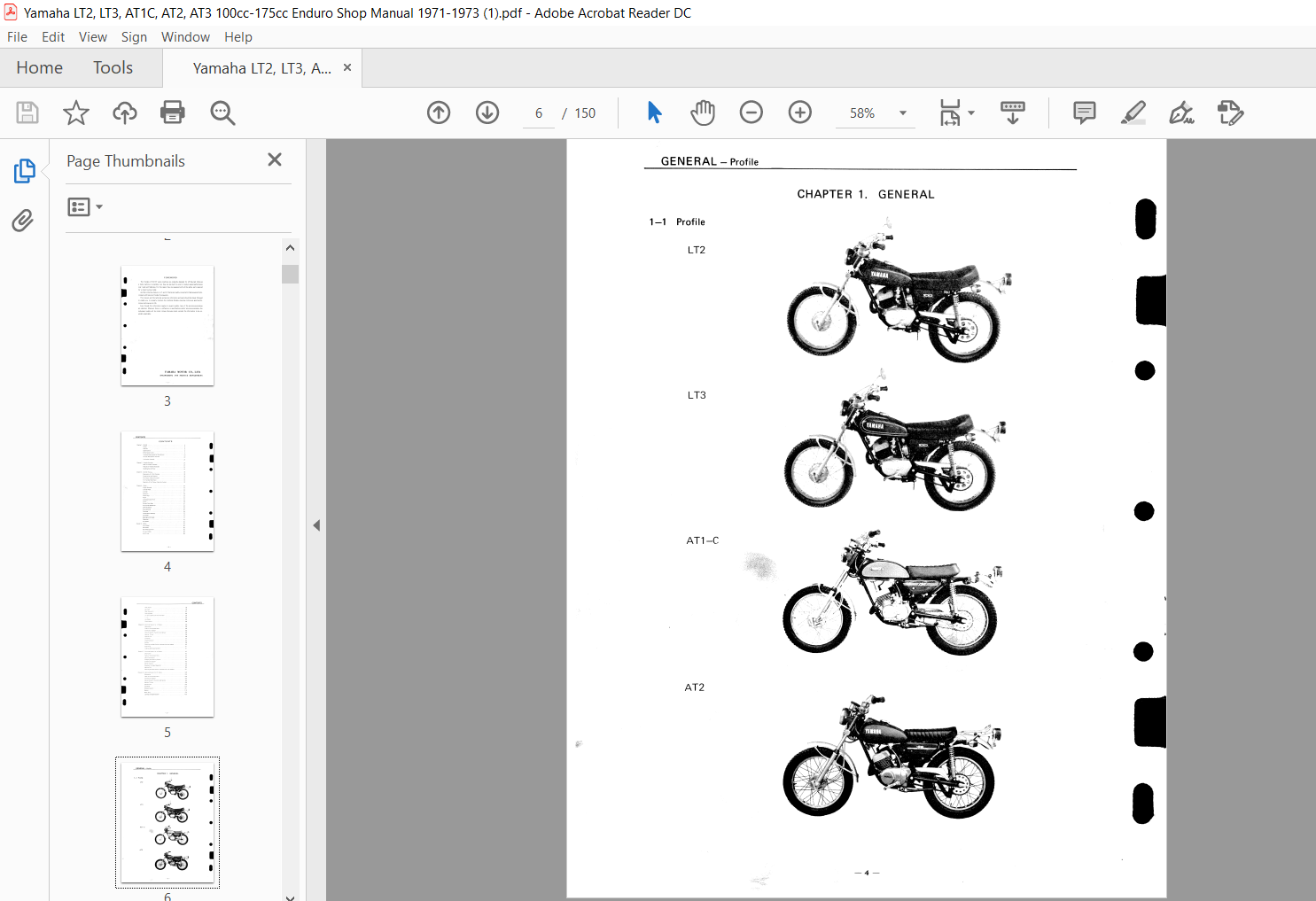Open the View menu

click(93, 37)
